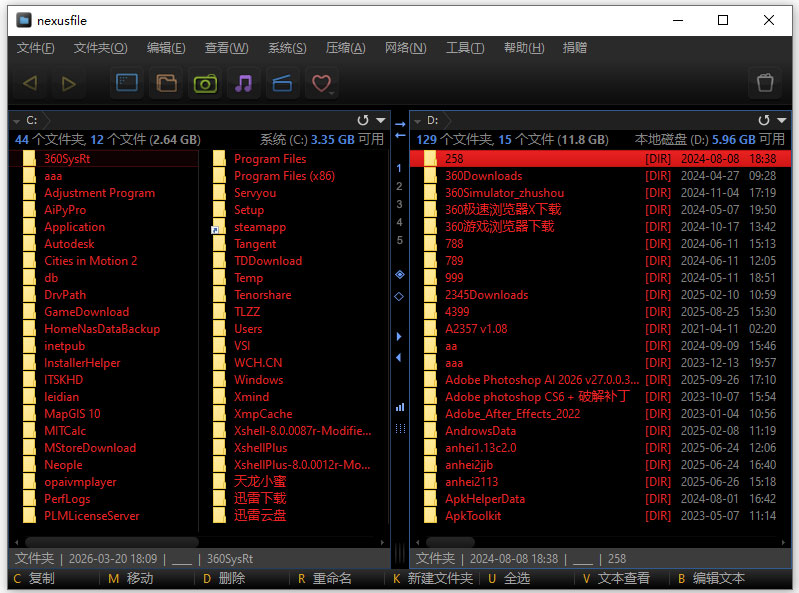This screenshot has height=593, width=799.
Task: Open the 帮助(H) menu
Action: click(524, 48)
